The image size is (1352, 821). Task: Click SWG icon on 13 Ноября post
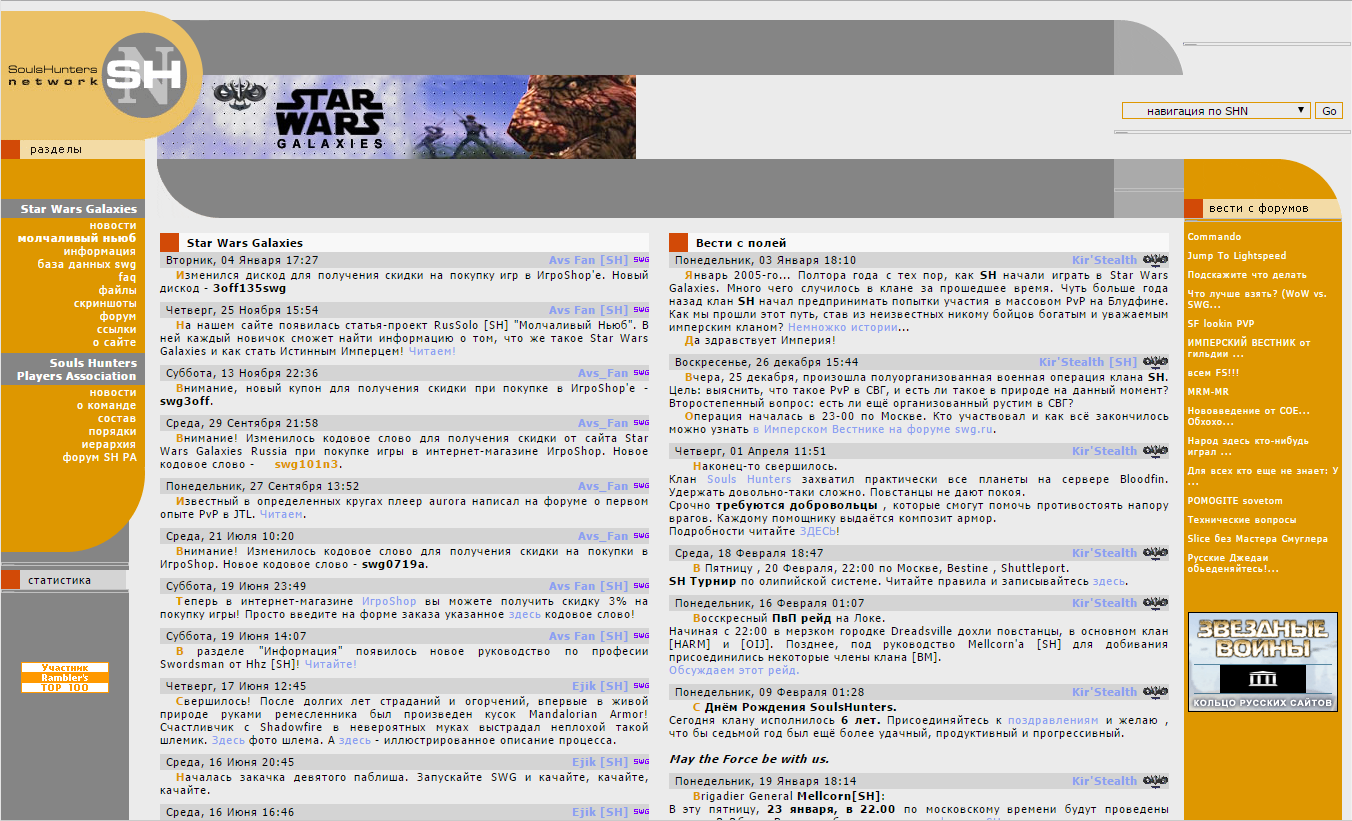click(641, 373)
